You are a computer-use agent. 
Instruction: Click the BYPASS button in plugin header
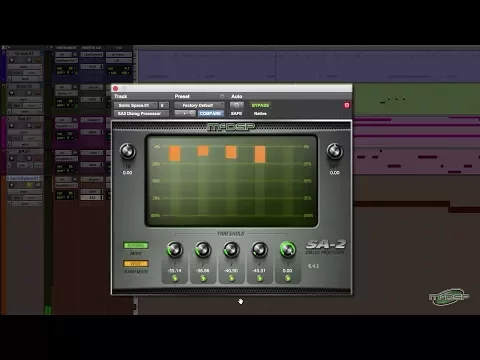[x=260, y=105]
